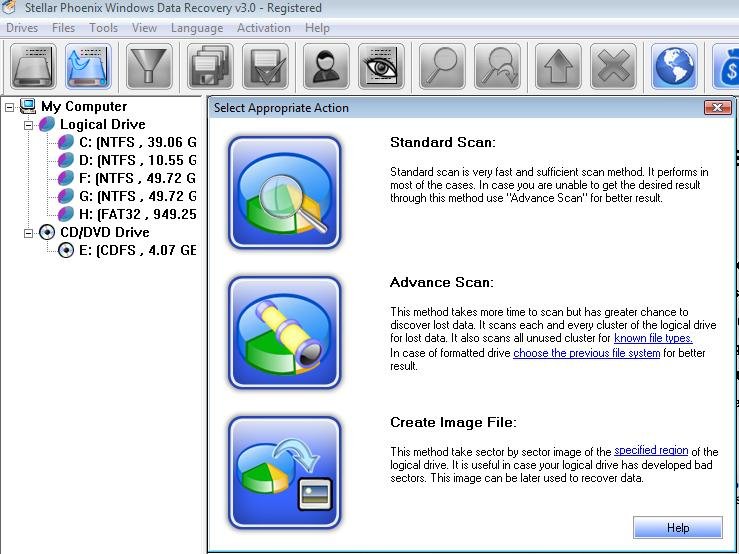Click the 'specified region' link
Viewport: 739px width, 554px height.
pos(651,450)
